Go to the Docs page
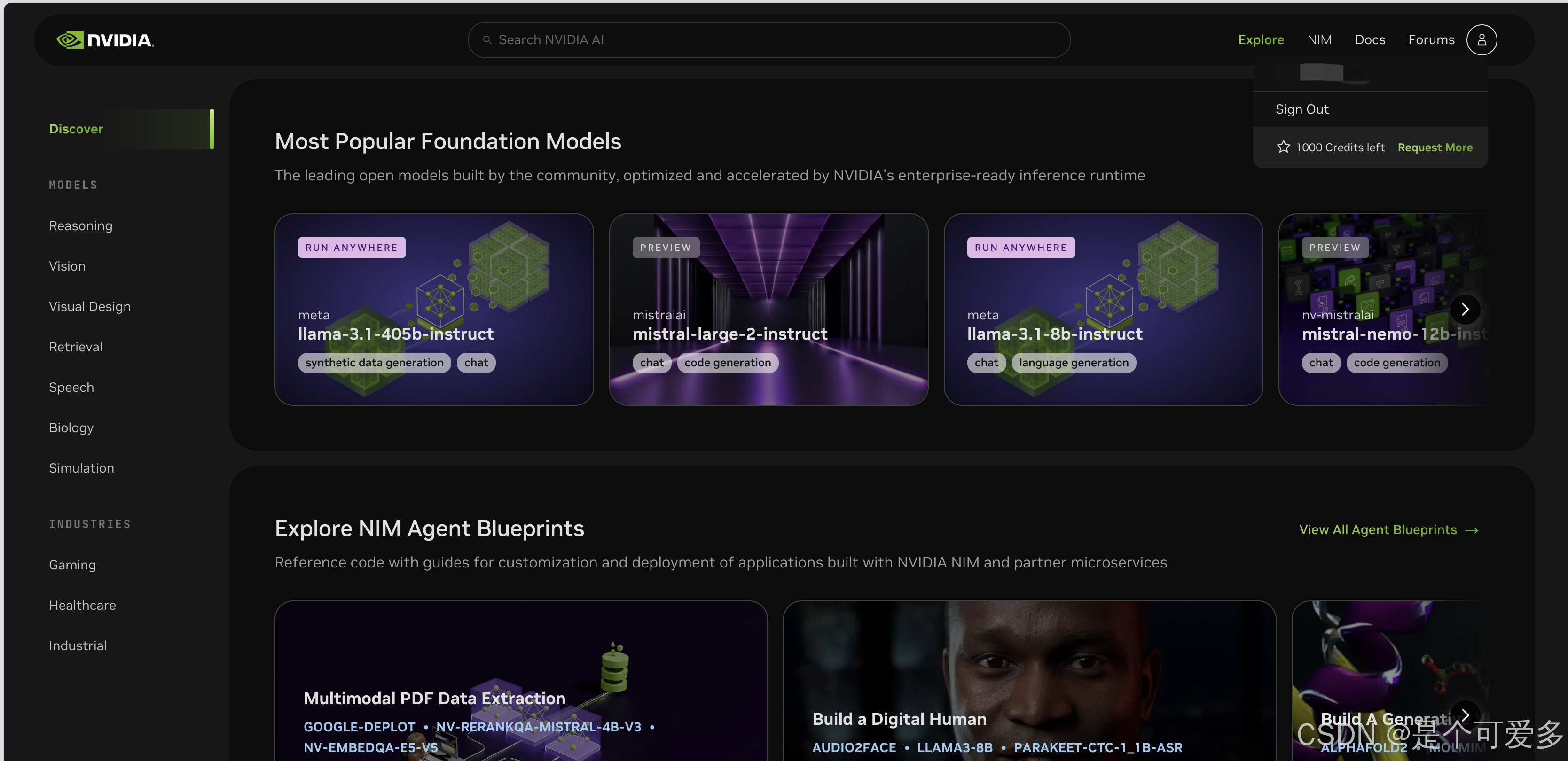 (x=1370, y=40)
